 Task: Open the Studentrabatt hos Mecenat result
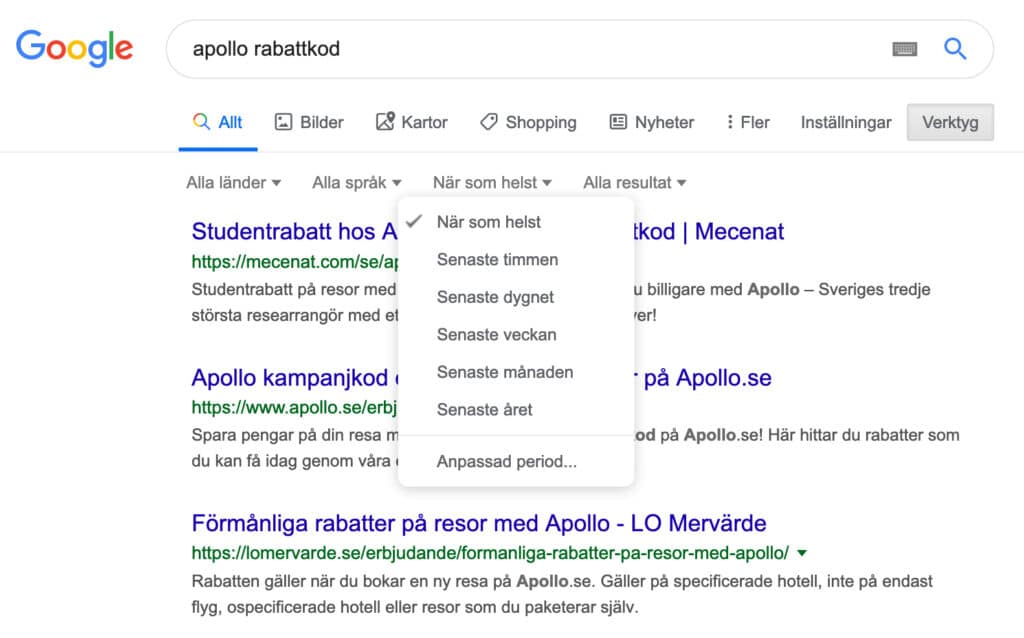click(294, 231)
